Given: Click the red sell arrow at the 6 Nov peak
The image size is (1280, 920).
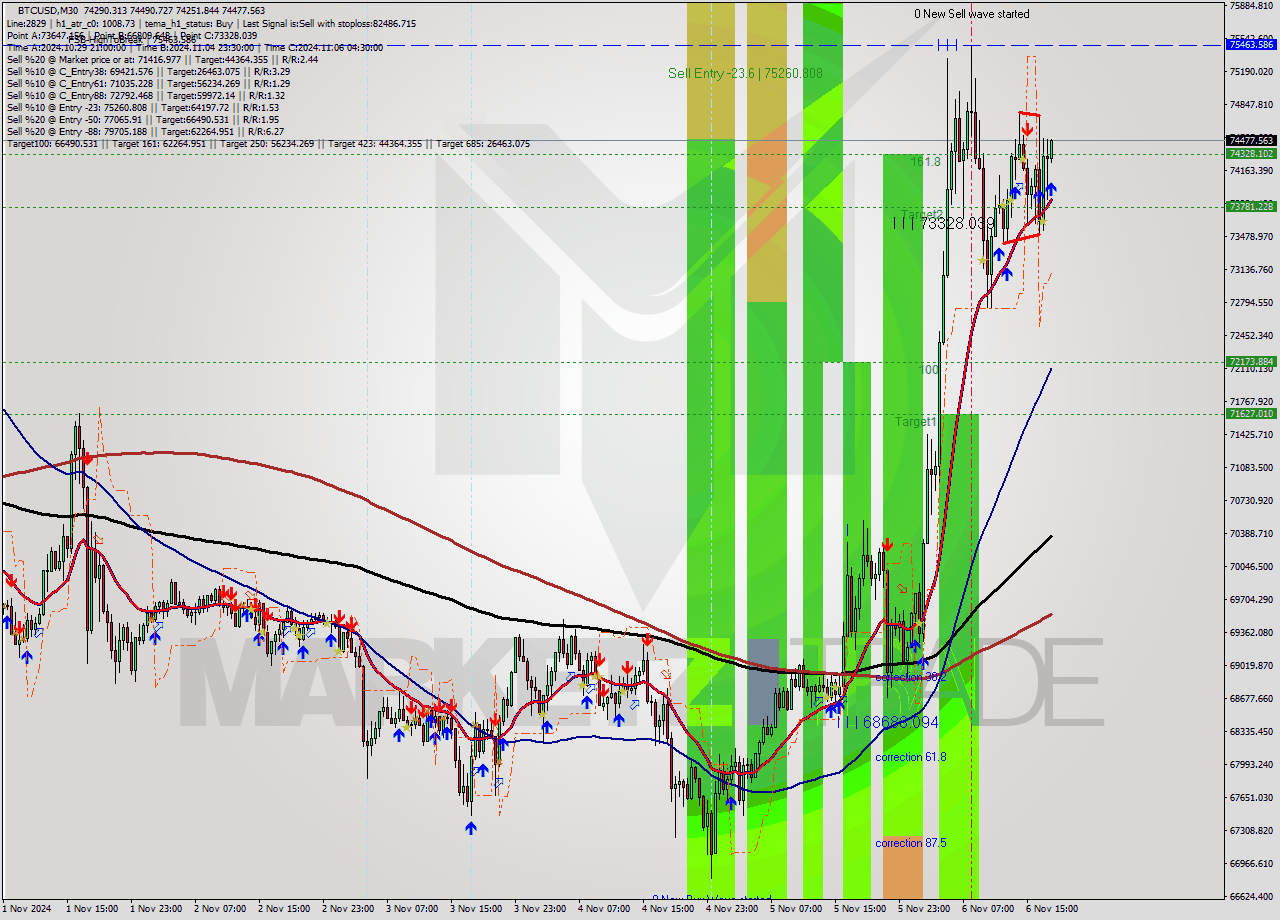Looking at the screenshot, I should 1027,129.
